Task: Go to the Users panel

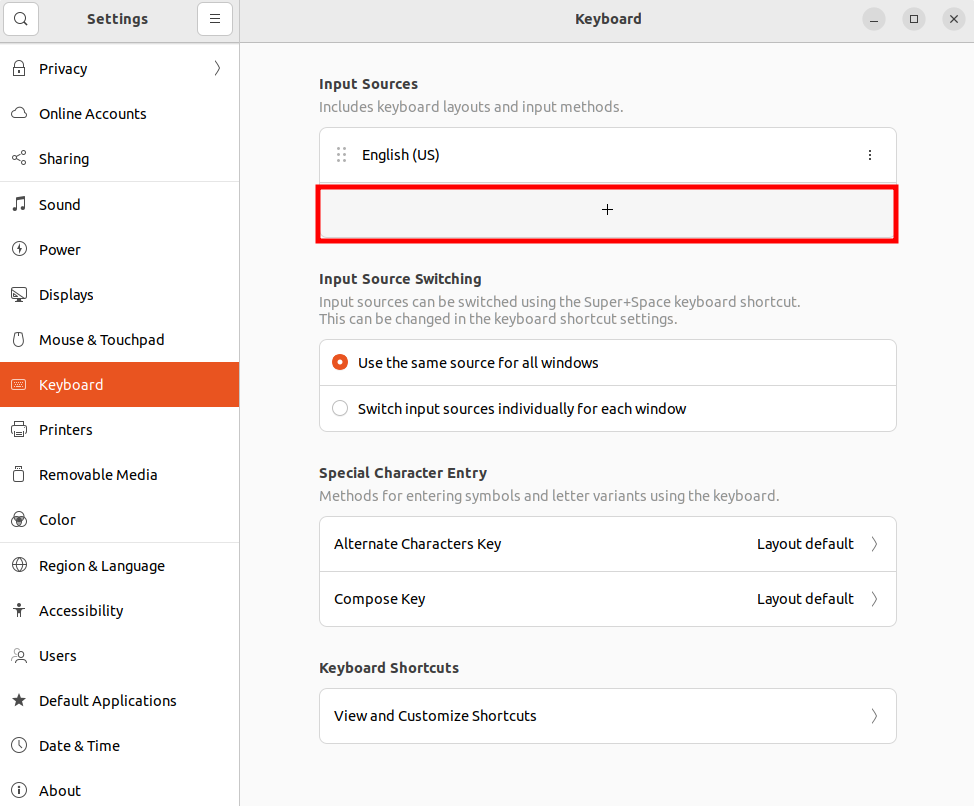Action: [119, 656]
